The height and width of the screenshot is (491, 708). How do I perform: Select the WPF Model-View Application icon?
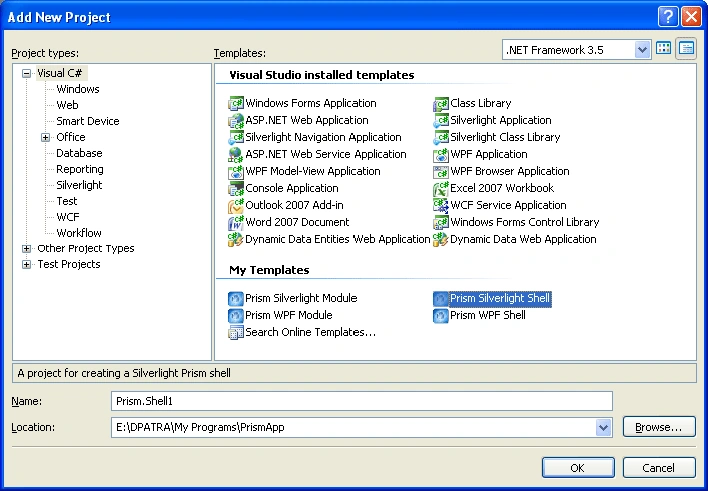click(236, 172)
